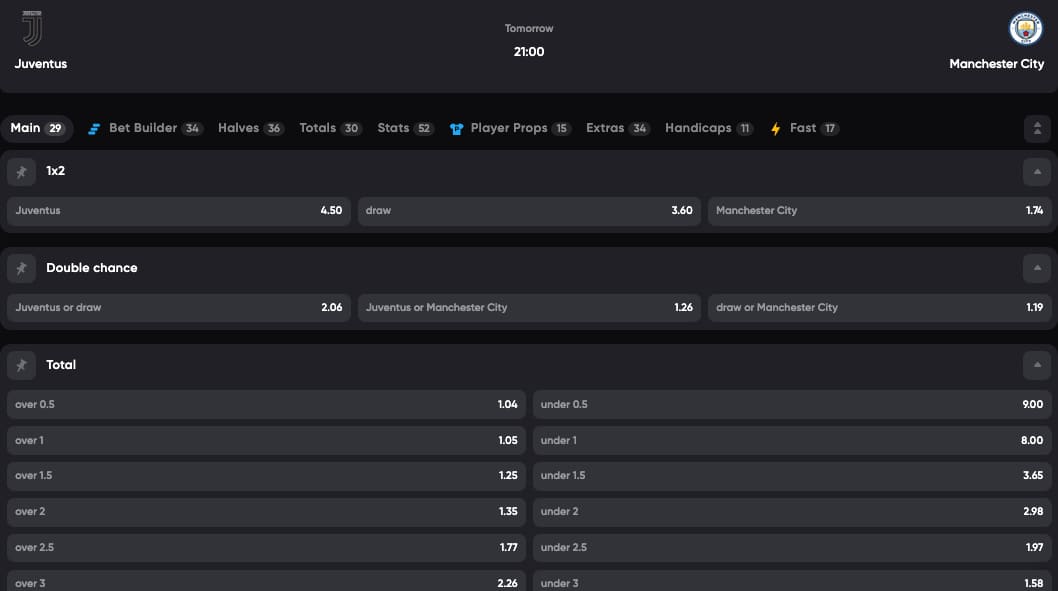Select under 2 at 2.98

click(x=792, y=511)
